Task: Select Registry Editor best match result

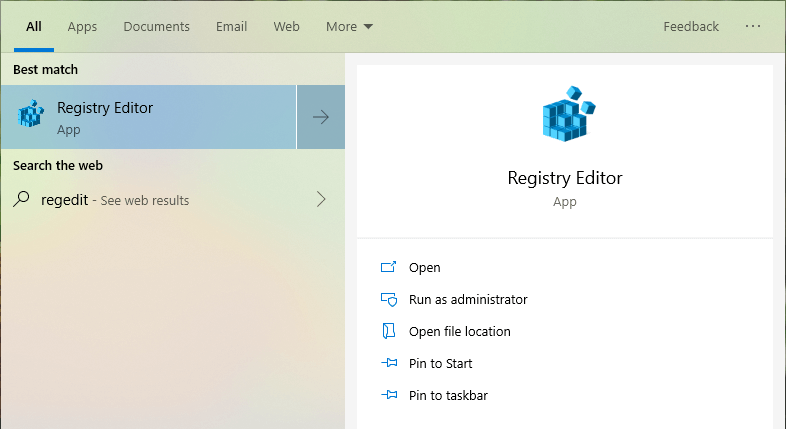Action: click(x=148, y=117)
